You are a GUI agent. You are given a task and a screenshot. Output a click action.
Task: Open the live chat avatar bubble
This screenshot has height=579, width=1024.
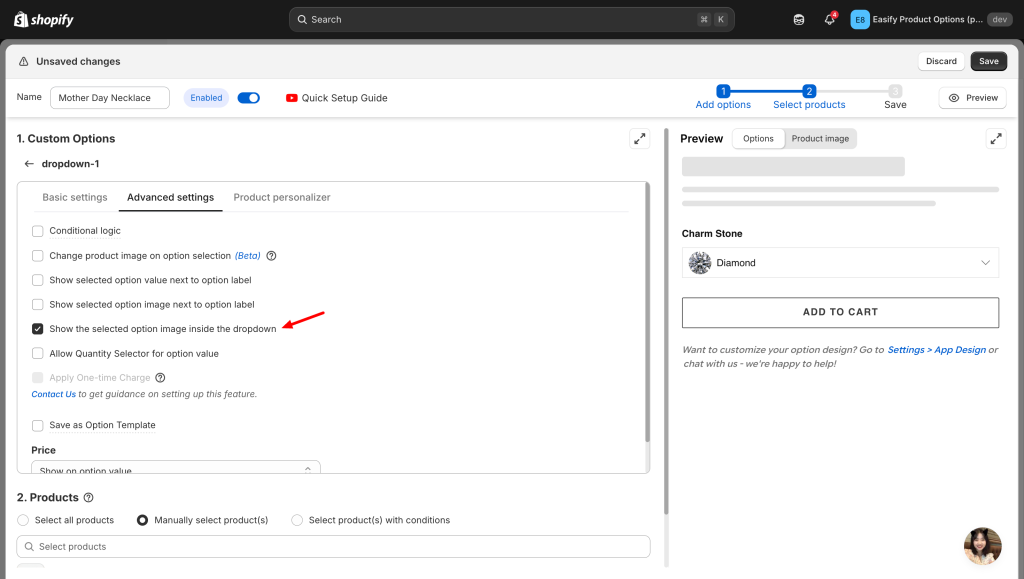[x=982, y=546]
